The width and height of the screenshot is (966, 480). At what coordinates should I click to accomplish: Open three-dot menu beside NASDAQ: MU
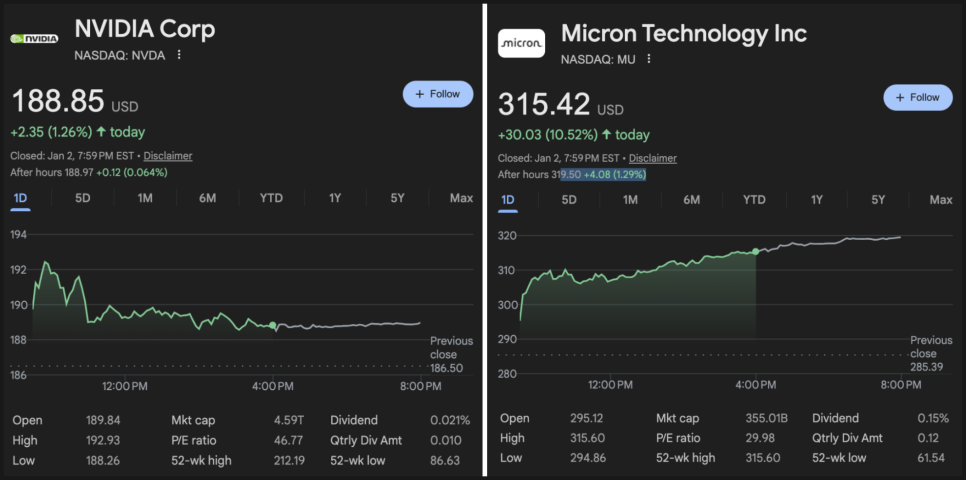point(648,59)
